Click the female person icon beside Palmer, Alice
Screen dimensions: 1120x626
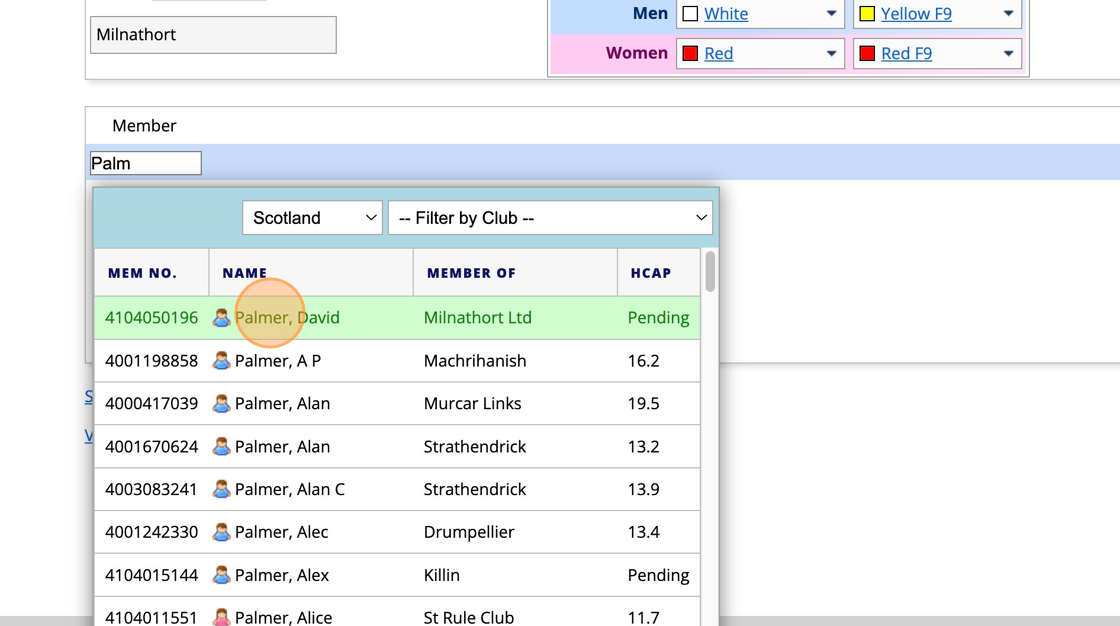(x=221, y=617)
